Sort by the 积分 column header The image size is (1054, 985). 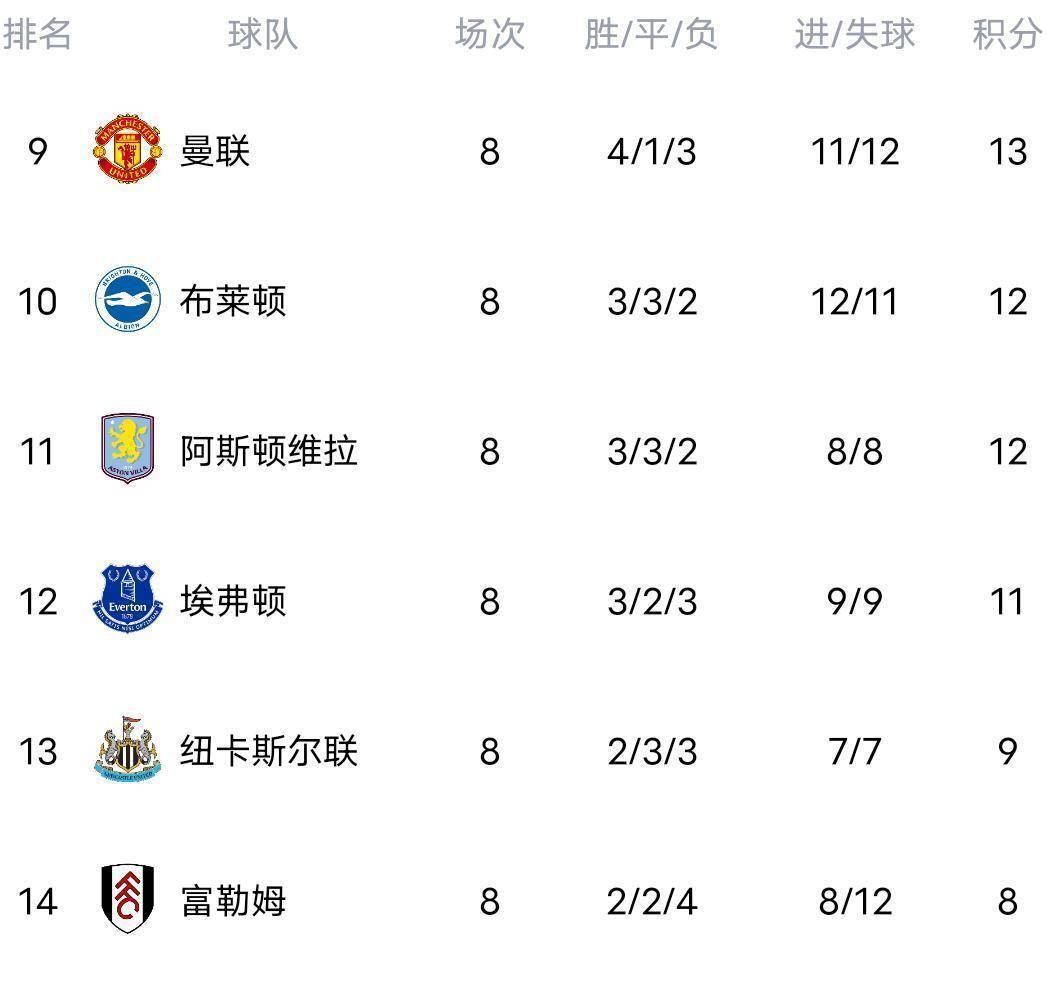point(1006,35)
